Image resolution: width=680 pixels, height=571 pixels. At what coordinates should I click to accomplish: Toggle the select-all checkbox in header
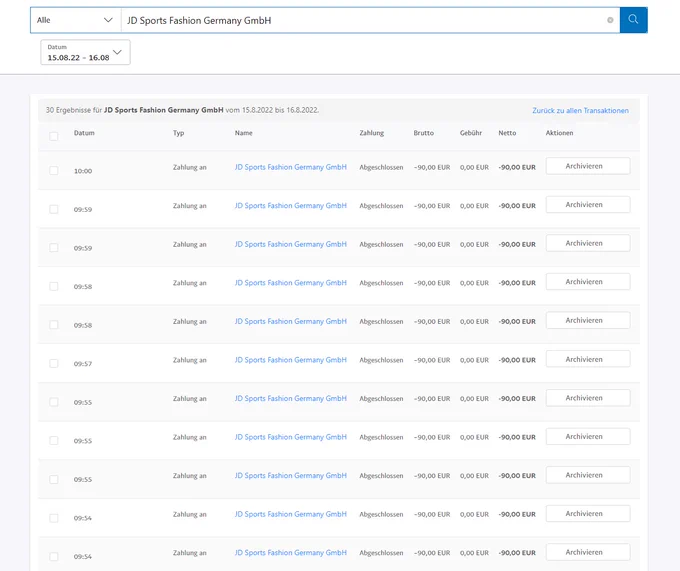pos(54,136)
